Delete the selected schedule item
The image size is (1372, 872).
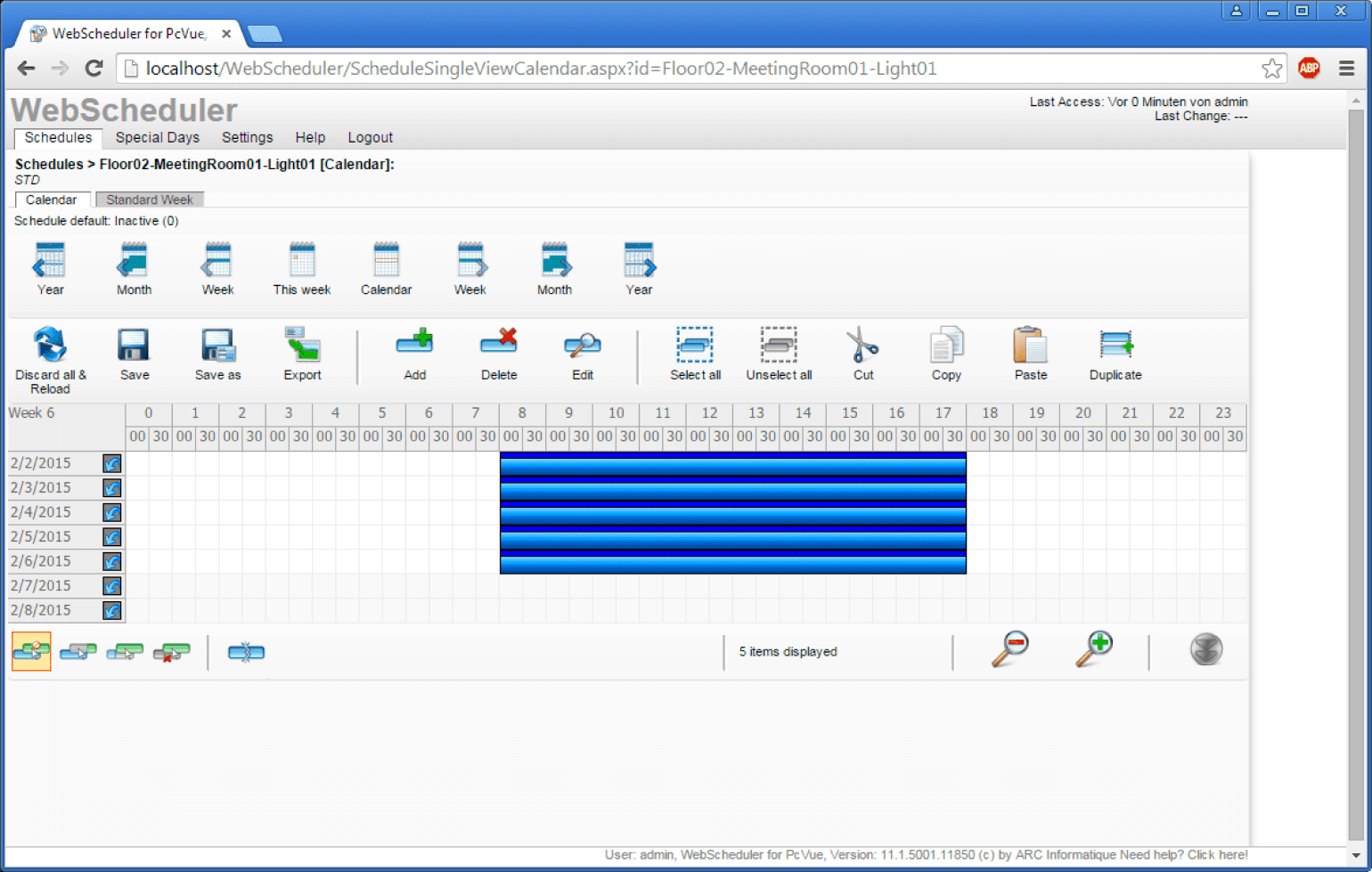point(499,354)
